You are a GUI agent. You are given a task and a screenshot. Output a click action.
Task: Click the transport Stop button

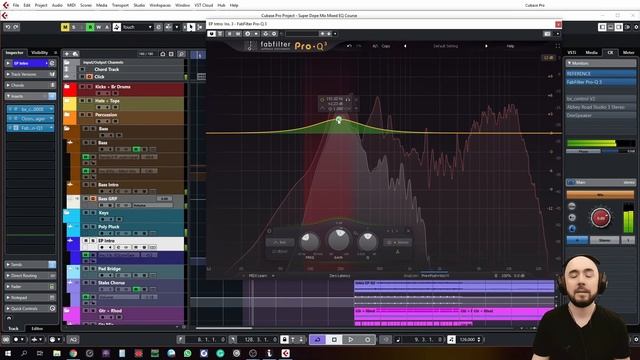tap(334, 340)
